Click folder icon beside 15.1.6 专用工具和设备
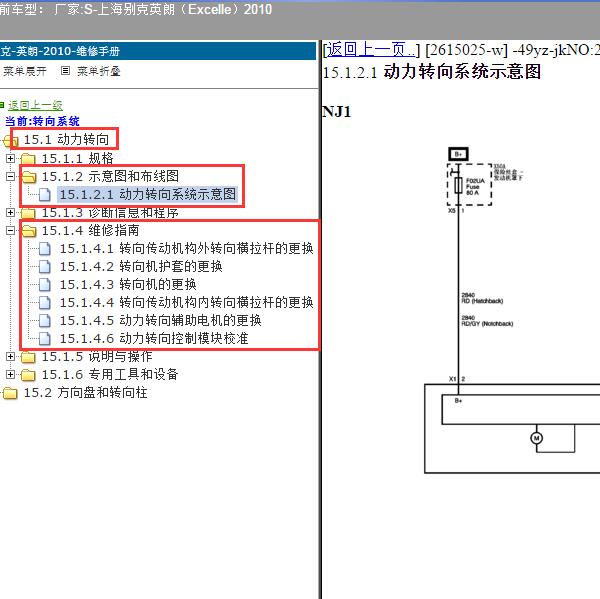 [x=28, y=375]
